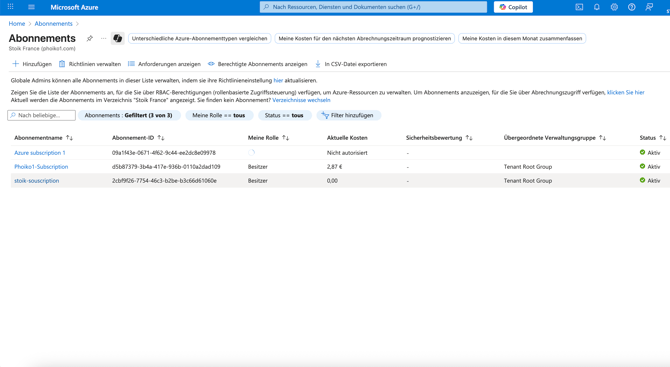
Task: Click the 'Nach beliebige...' filter search box
Action: (41, 115)
